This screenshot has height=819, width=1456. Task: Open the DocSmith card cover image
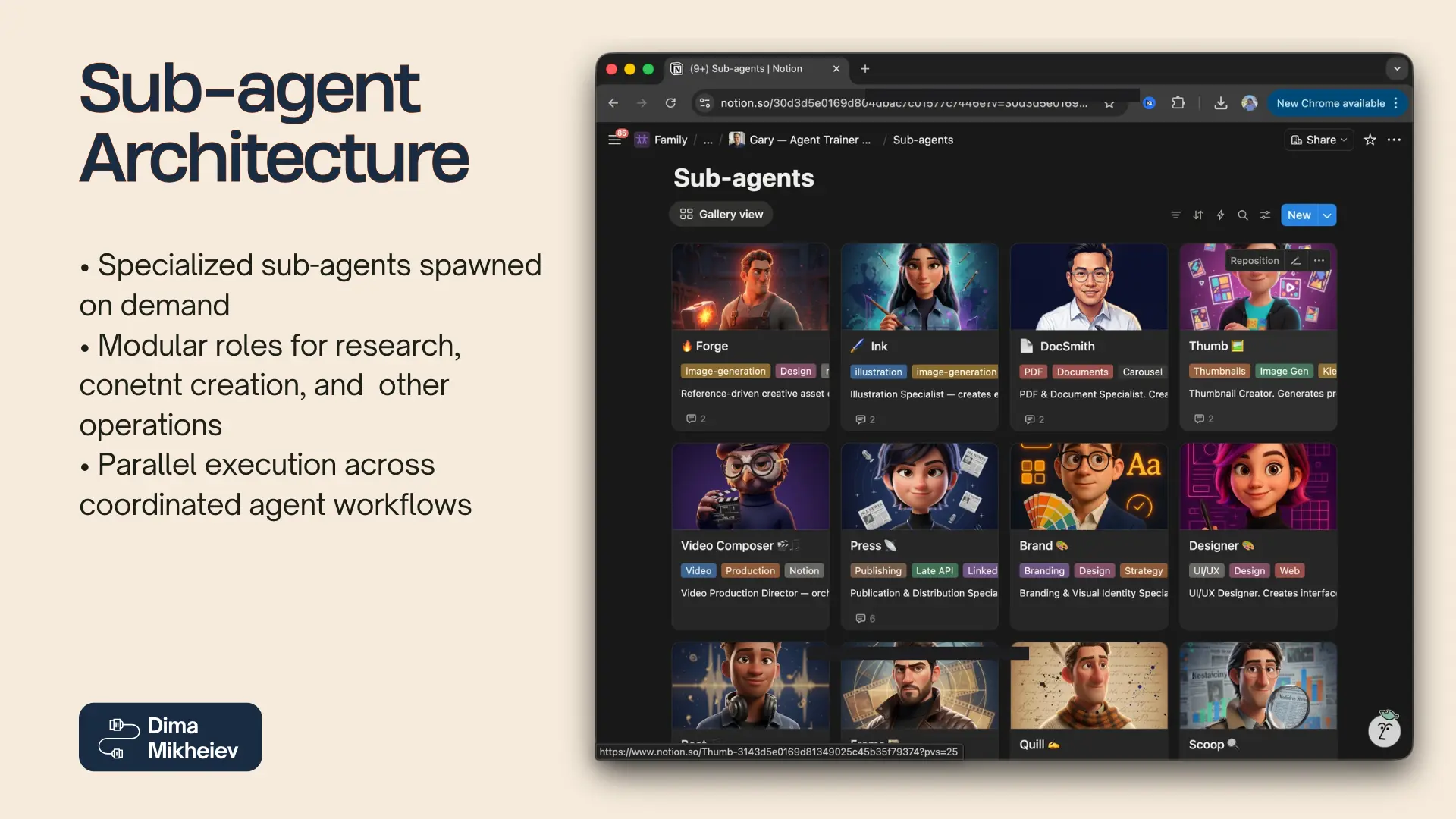click(1088, 287)
